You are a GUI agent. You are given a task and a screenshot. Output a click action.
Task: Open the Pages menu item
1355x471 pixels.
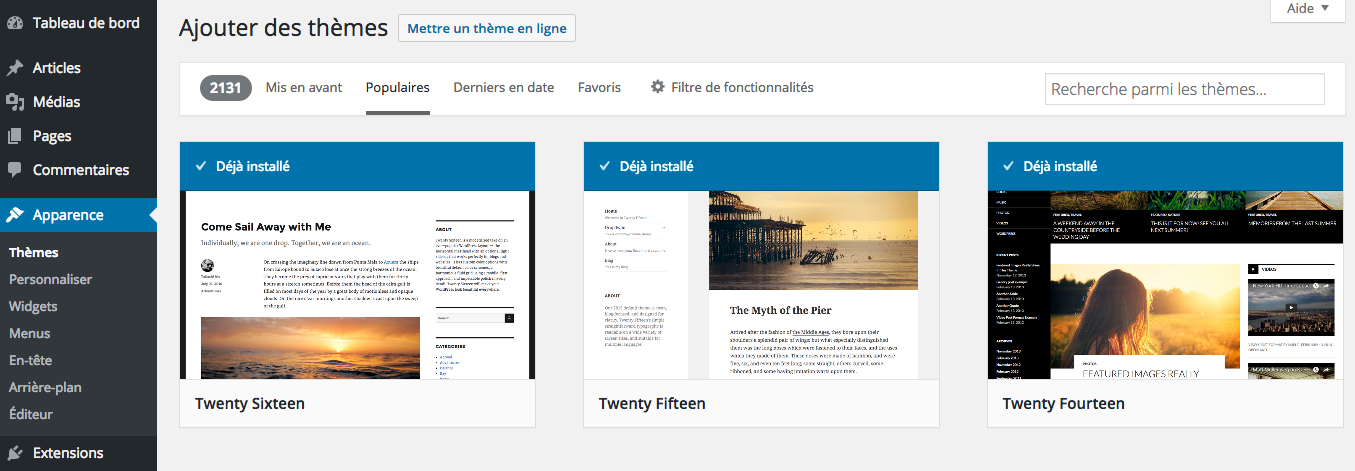78,136
